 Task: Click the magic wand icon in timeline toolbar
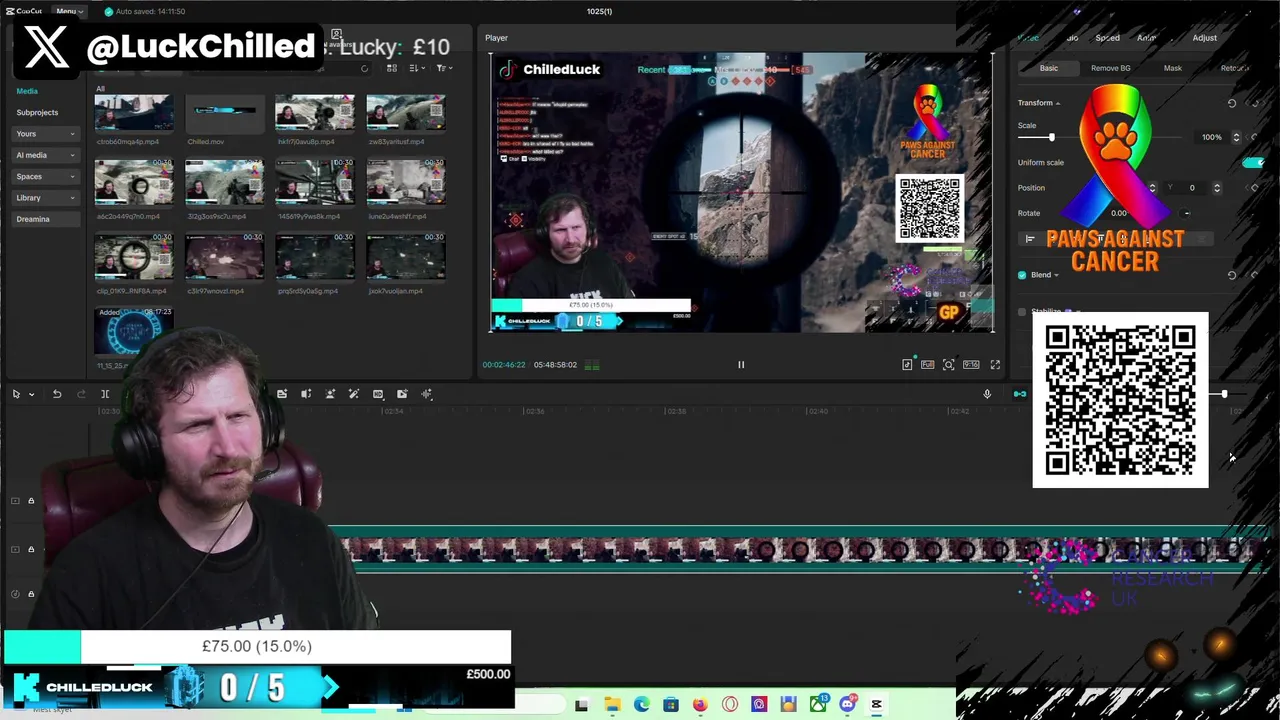point(354,394)
